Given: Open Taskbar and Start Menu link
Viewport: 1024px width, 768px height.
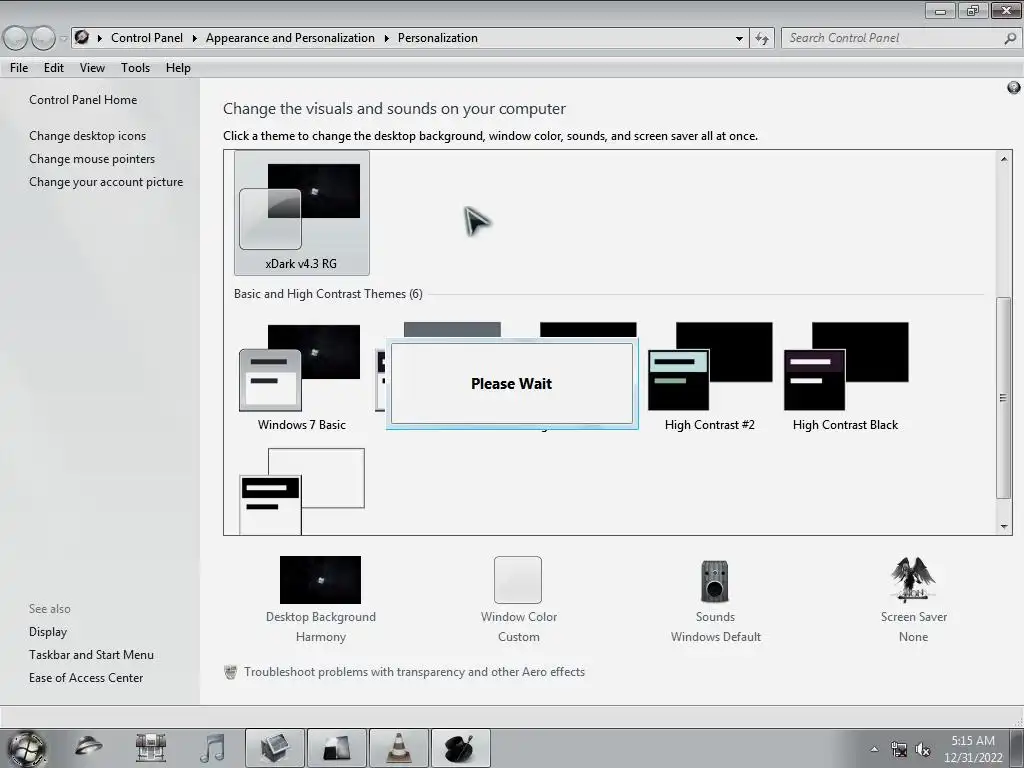Looking at the screenshot, I should pos(91,654).
